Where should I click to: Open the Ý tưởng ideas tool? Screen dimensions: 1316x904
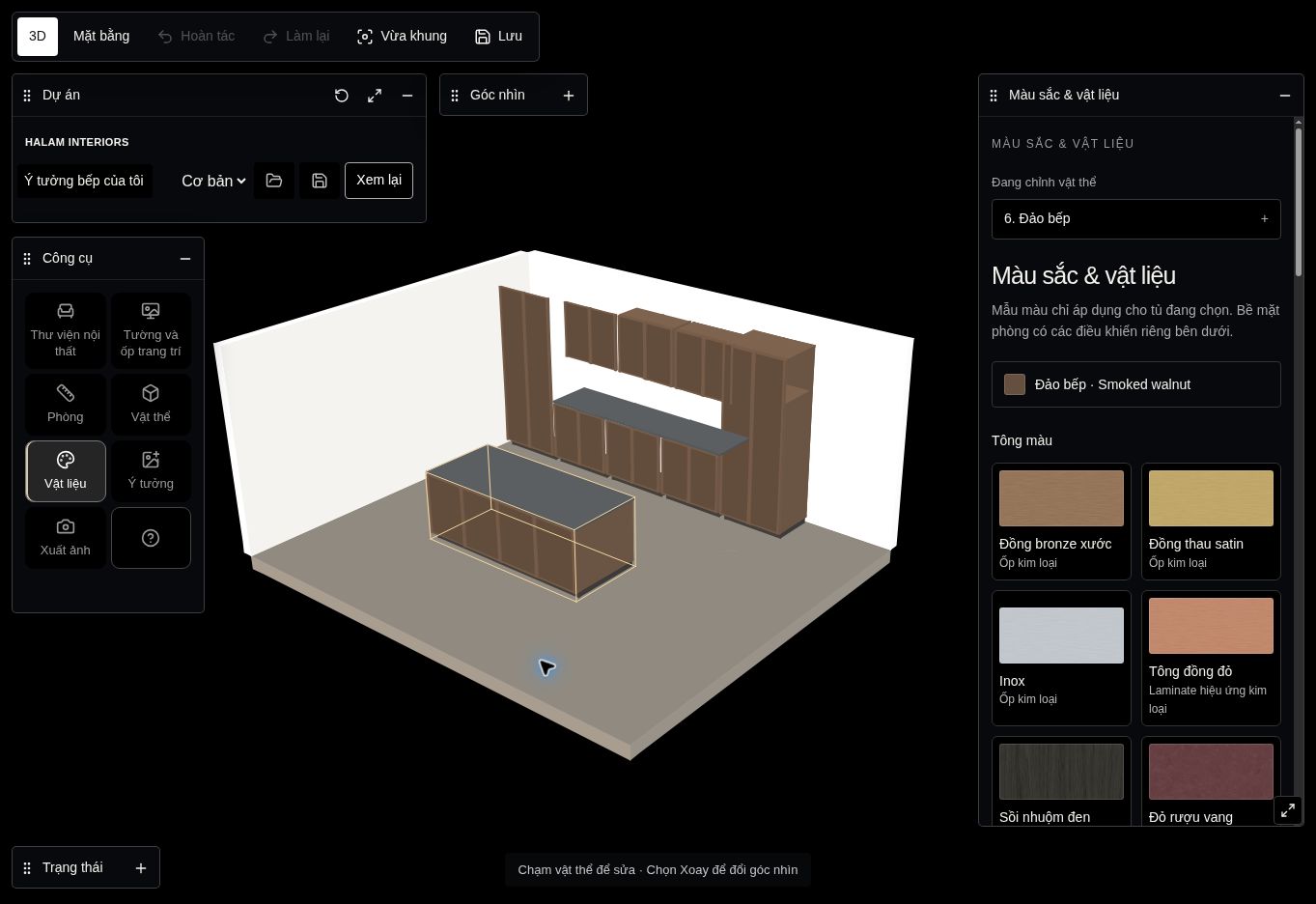151,471
